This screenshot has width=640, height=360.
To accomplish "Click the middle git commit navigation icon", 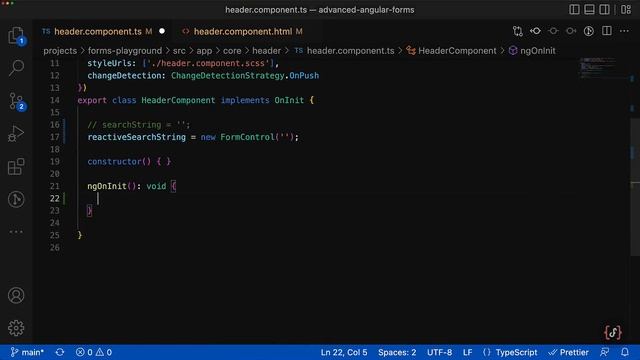I will point(553,31).
